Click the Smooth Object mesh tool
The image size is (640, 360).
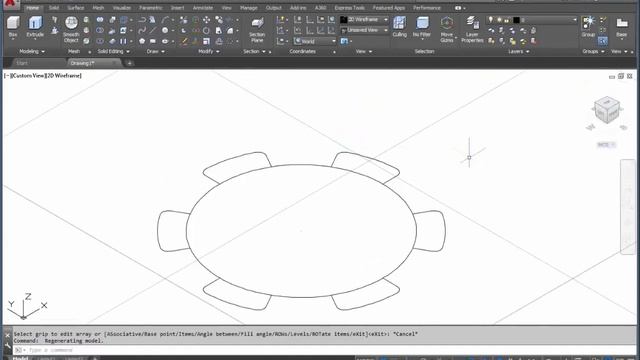point(71,29)
